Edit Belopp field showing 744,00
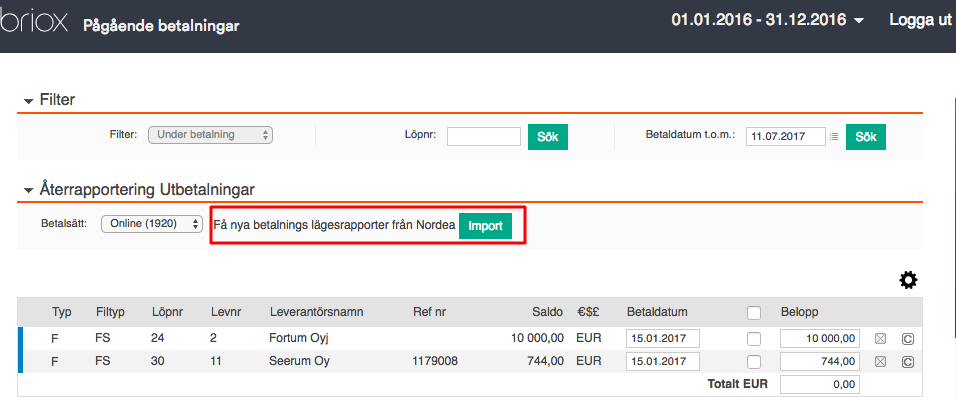956x397 pixels. (820, 362)
